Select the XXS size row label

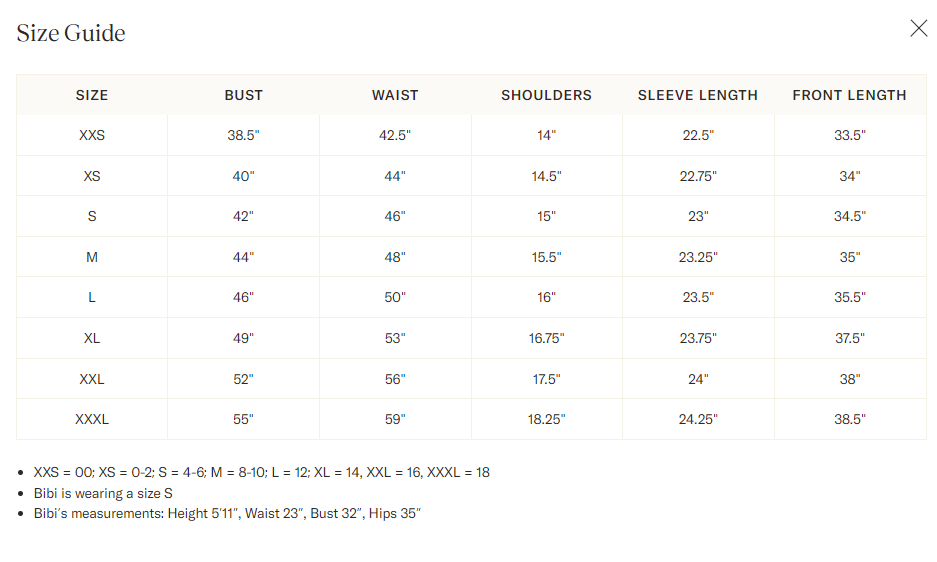click(92, 135)
